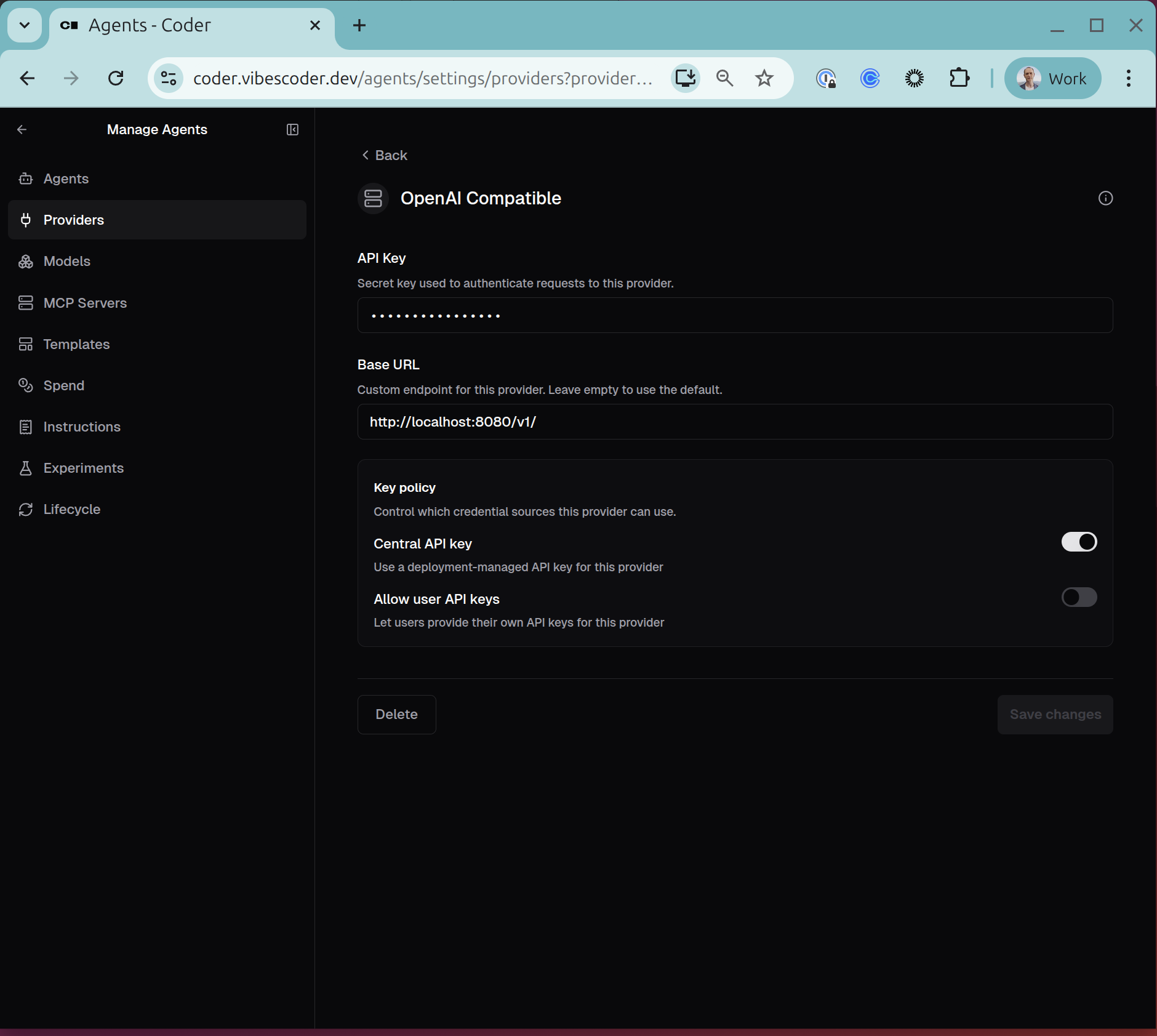Reload the current page
This screenshot has height=1036, width=1157.
[x=116, y=78]
